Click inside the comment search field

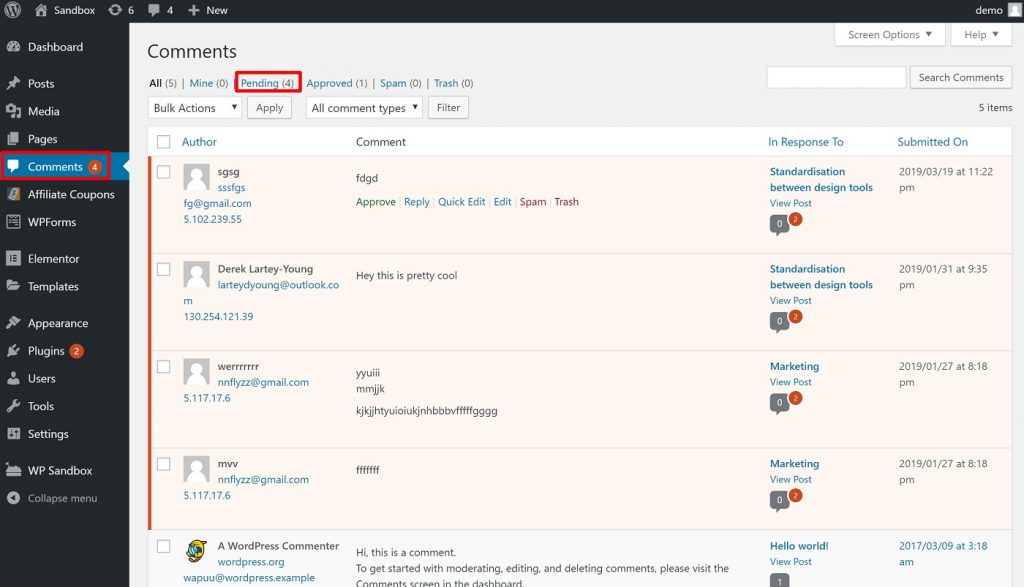coord(836,76)
